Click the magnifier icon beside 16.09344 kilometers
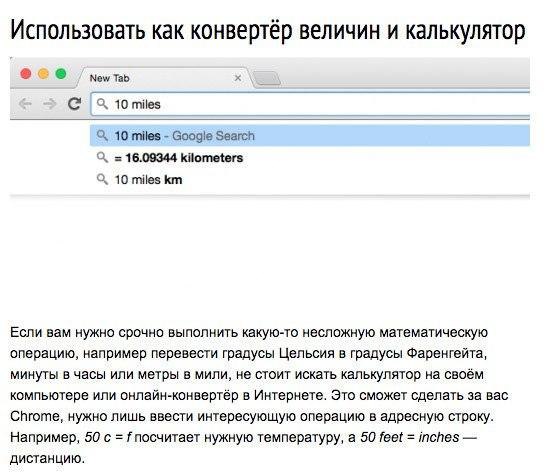Screen dimensions: 552x475 pos(102,157)
